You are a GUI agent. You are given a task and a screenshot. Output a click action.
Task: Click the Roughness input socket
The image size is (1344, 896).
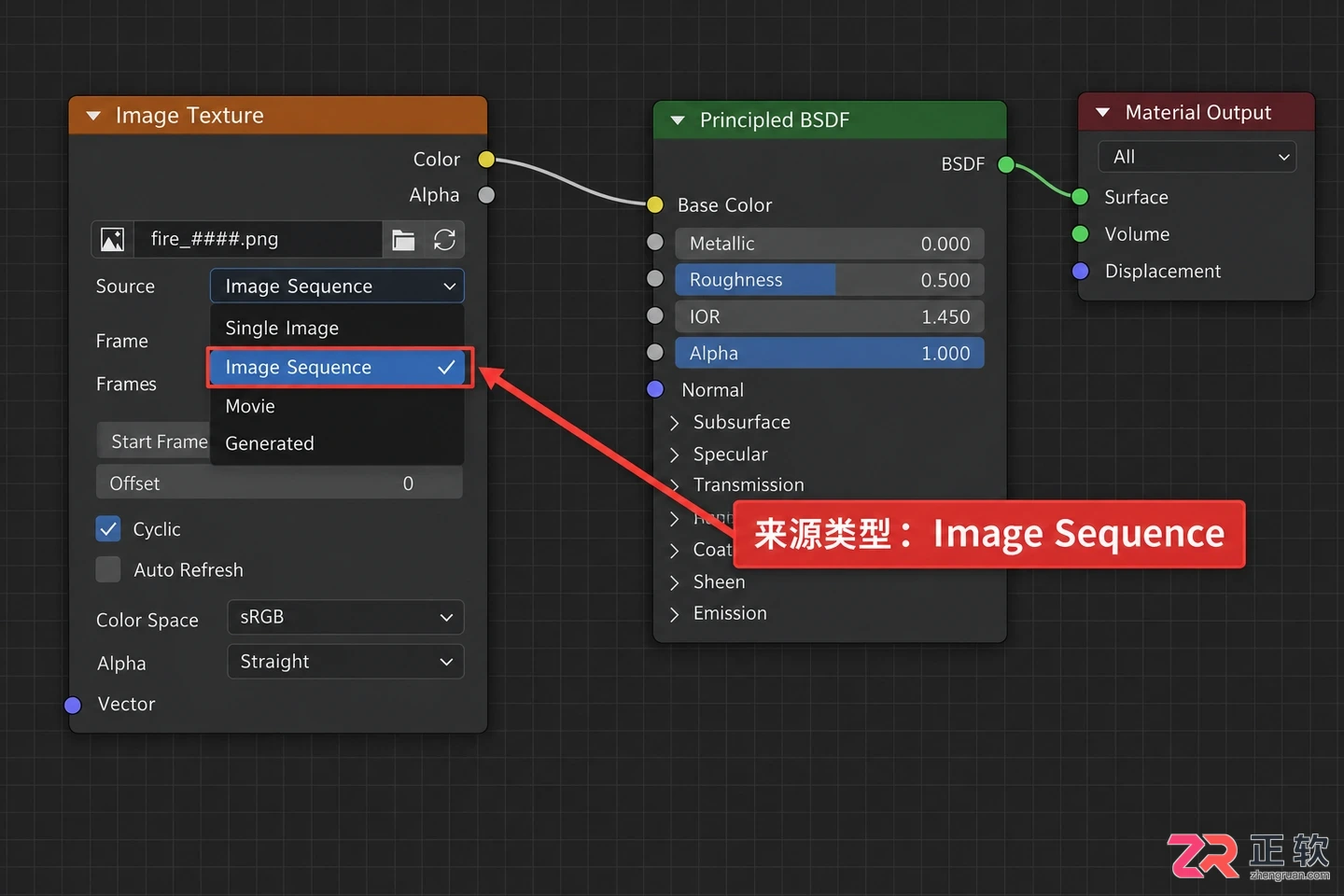(655, 278)
